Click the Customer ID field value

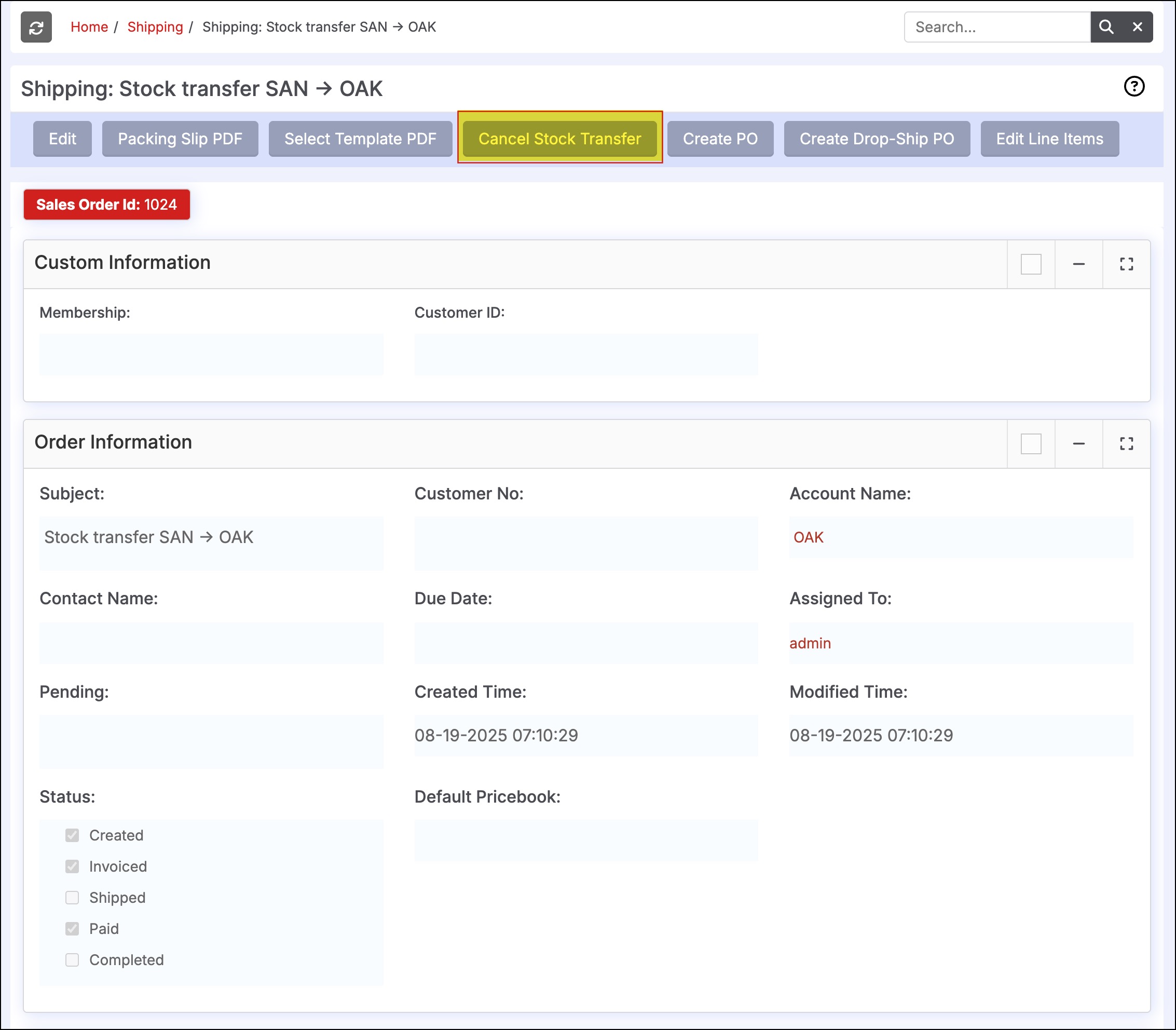pos(586,354)
